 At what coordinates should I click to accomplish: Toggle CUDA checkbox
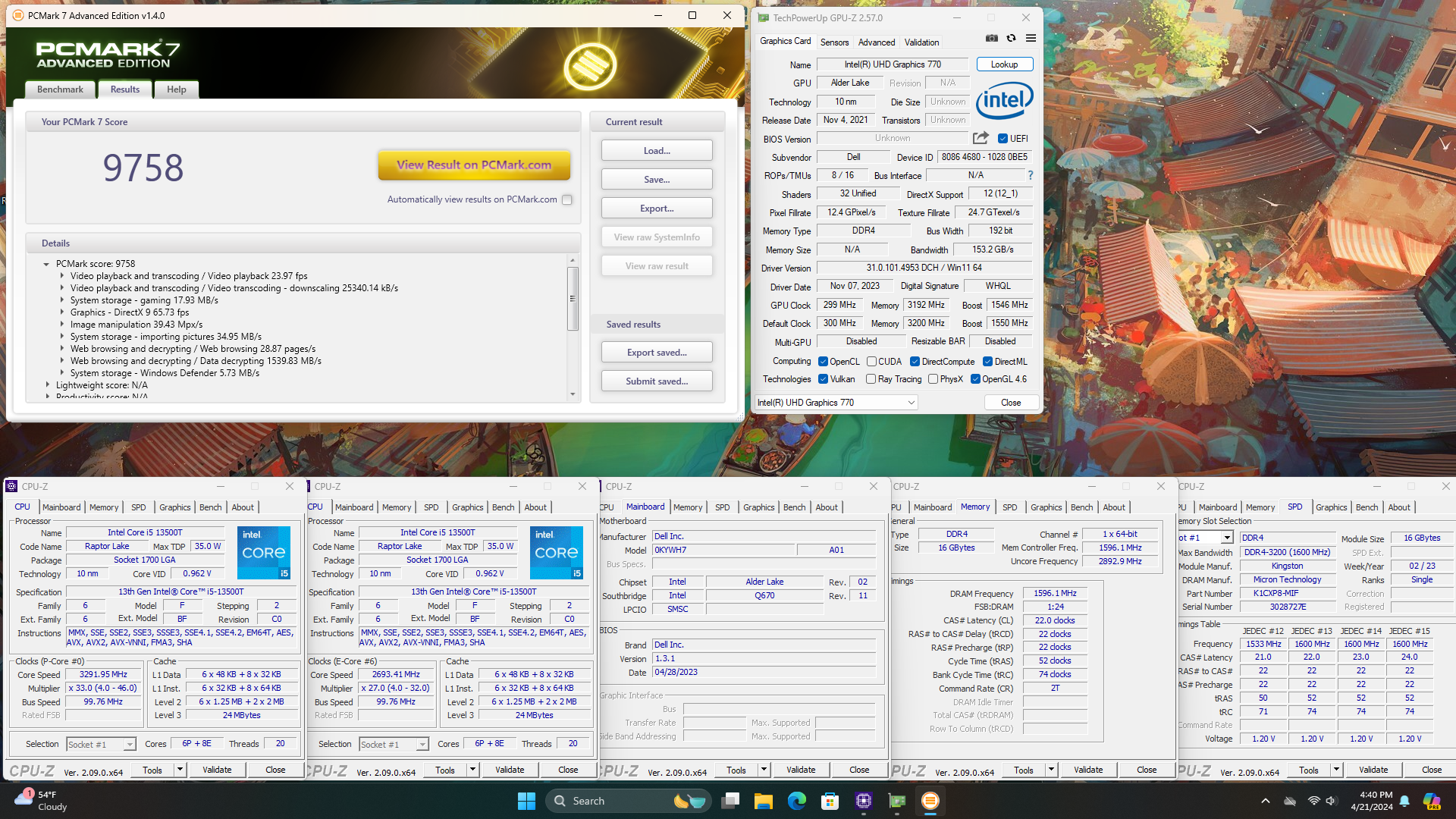(871, 362)
